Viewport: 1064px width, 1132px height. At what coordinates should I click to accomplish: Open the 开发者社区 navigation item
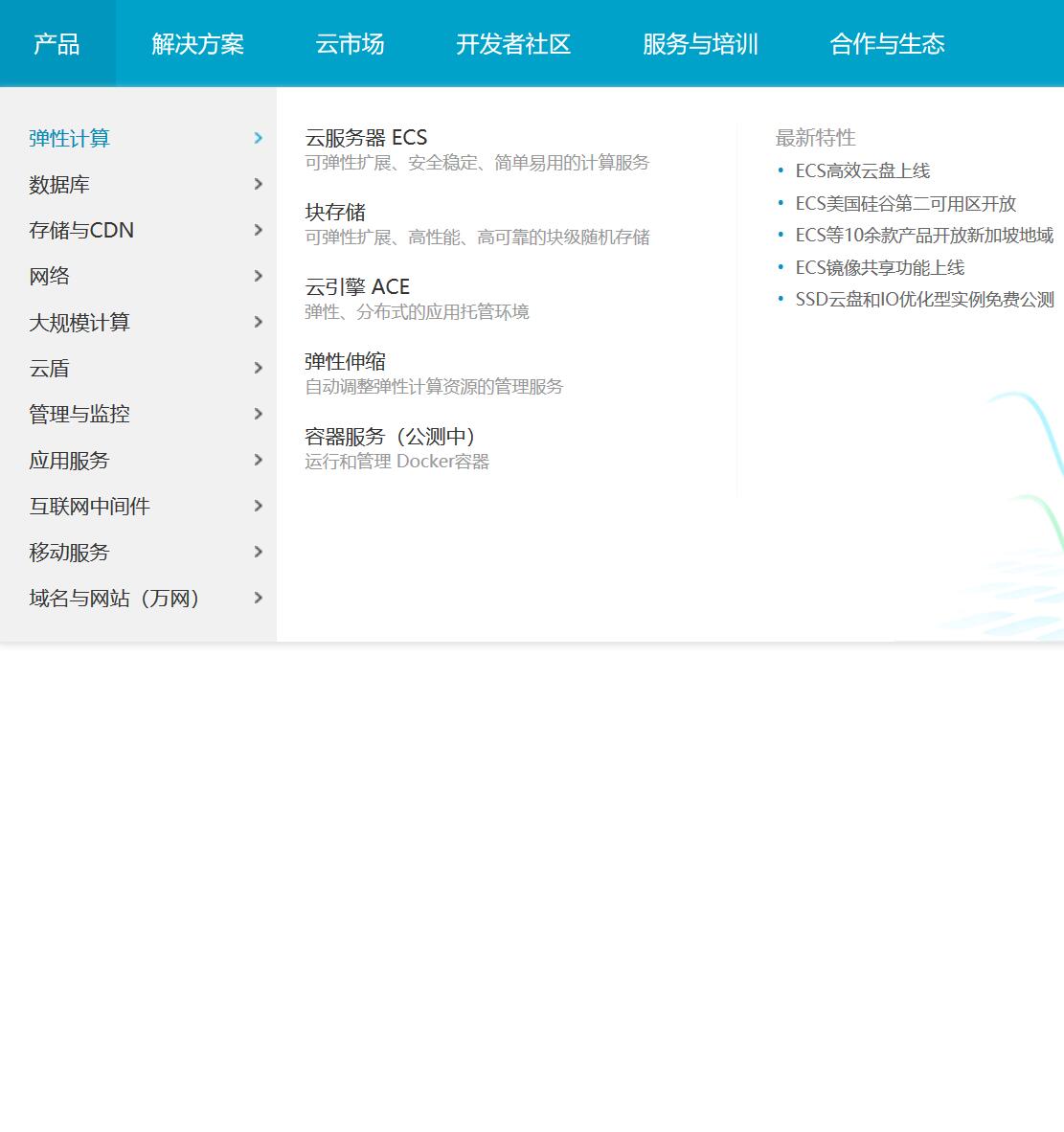point(513,43)
